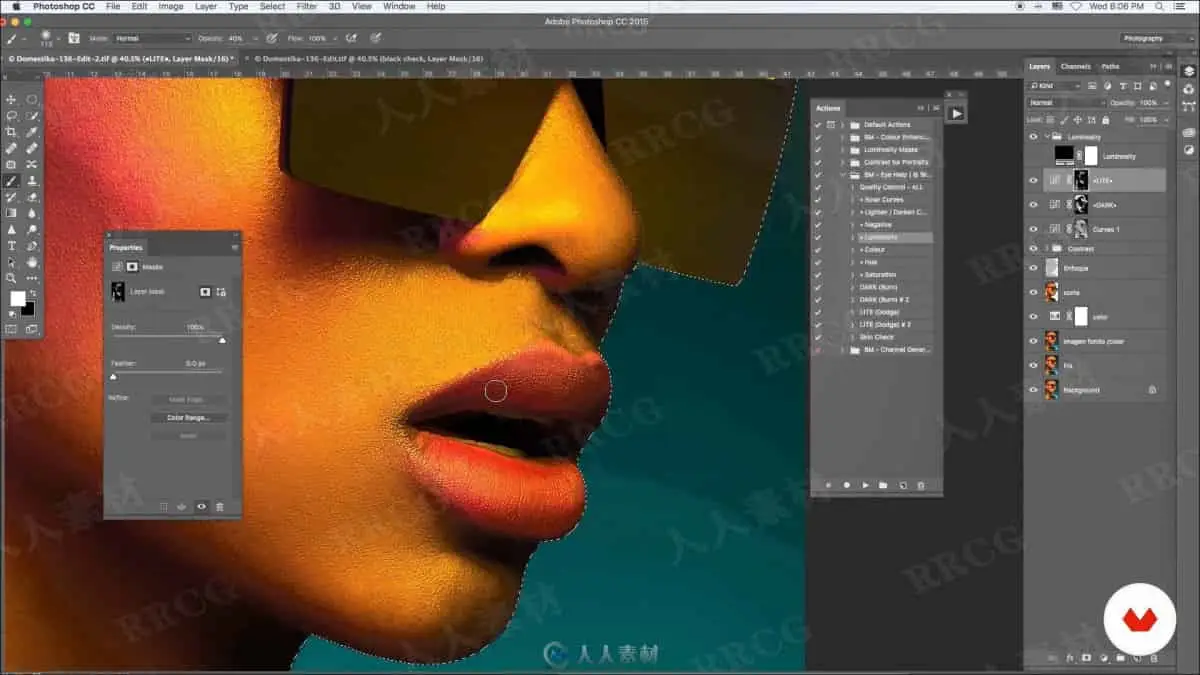Click the Feather slider handle
1200x675 pixels.
[x=113, y=377]
